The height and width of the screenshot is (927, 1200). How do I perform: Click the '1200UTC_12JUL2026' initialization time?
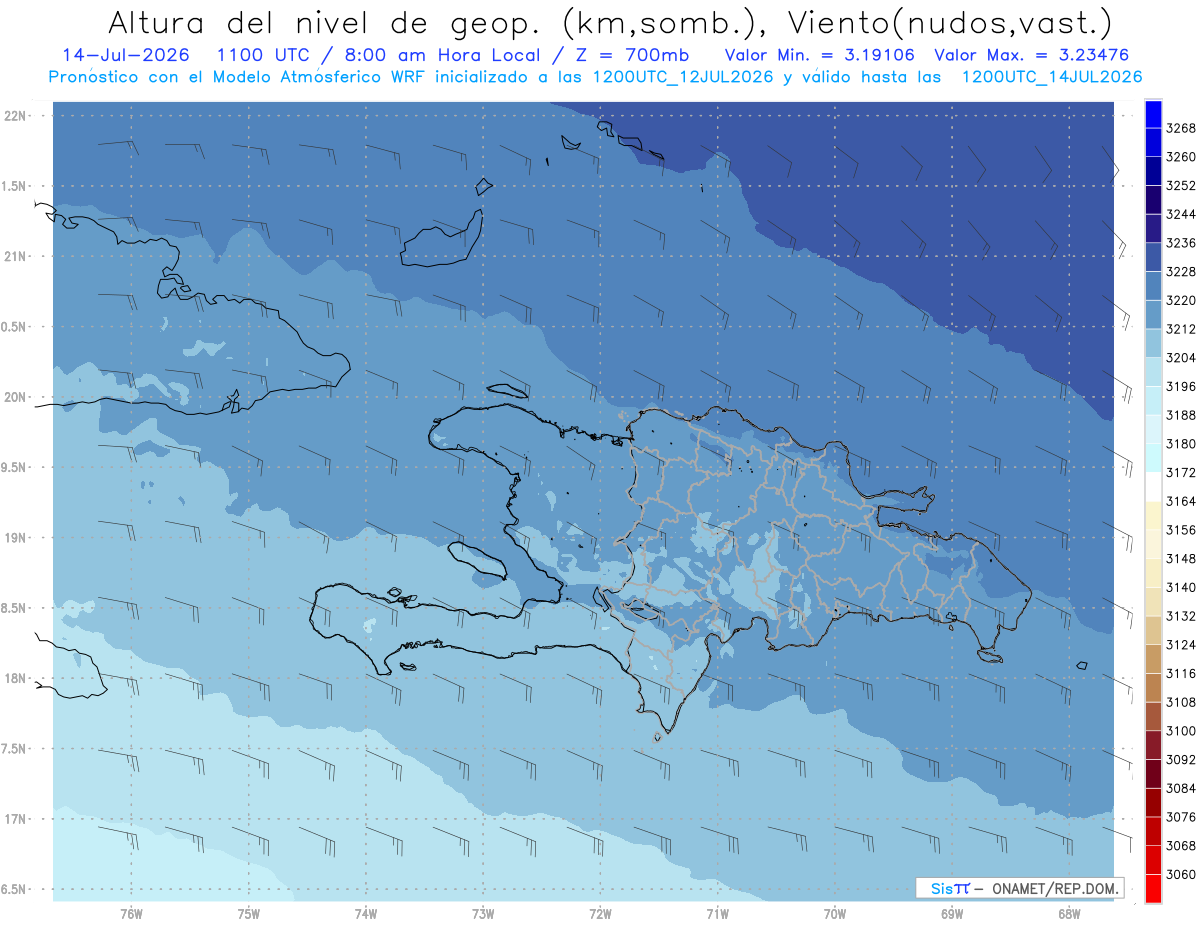tap(683, 77)
